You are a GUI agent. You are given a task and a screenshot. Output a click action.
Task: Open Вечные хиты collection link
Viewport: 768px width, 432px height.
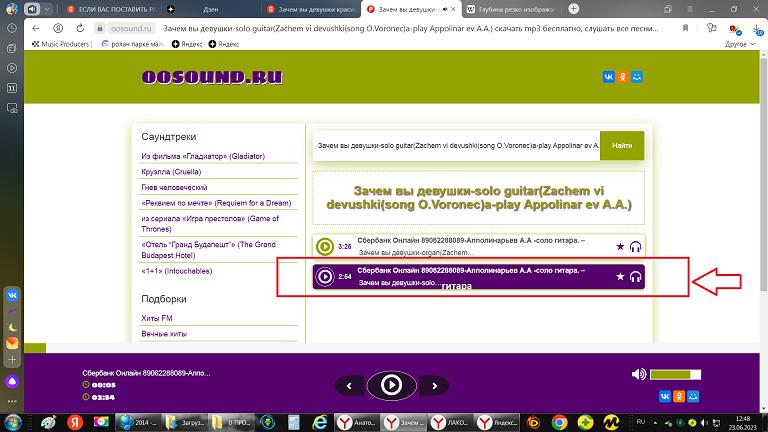[164, 334]
